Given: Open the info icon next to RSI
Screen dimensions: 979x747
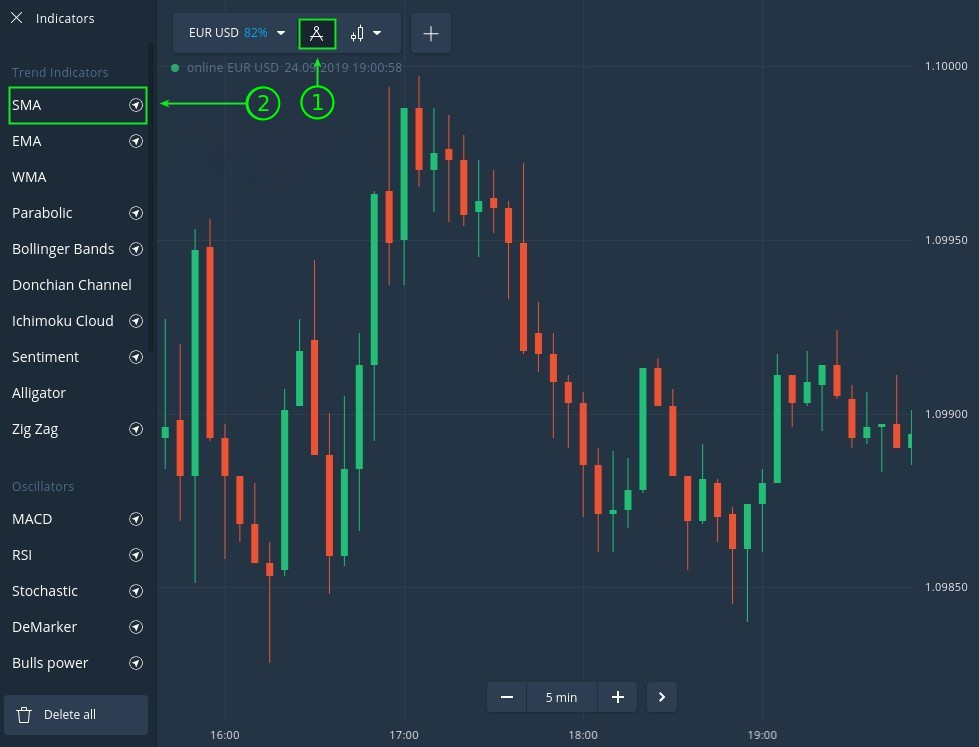Looking at the screenshot, I should pos(136,555).
